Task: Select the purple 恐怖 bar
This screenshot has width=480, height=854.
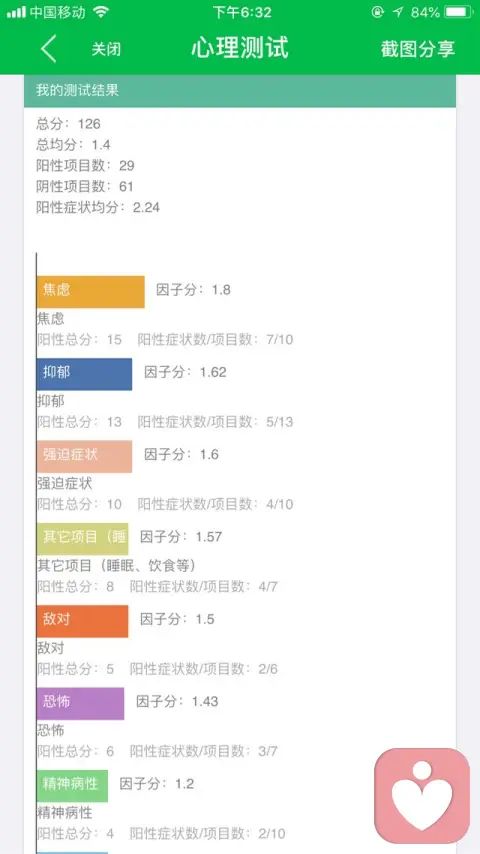Action: tap(81, 703)
